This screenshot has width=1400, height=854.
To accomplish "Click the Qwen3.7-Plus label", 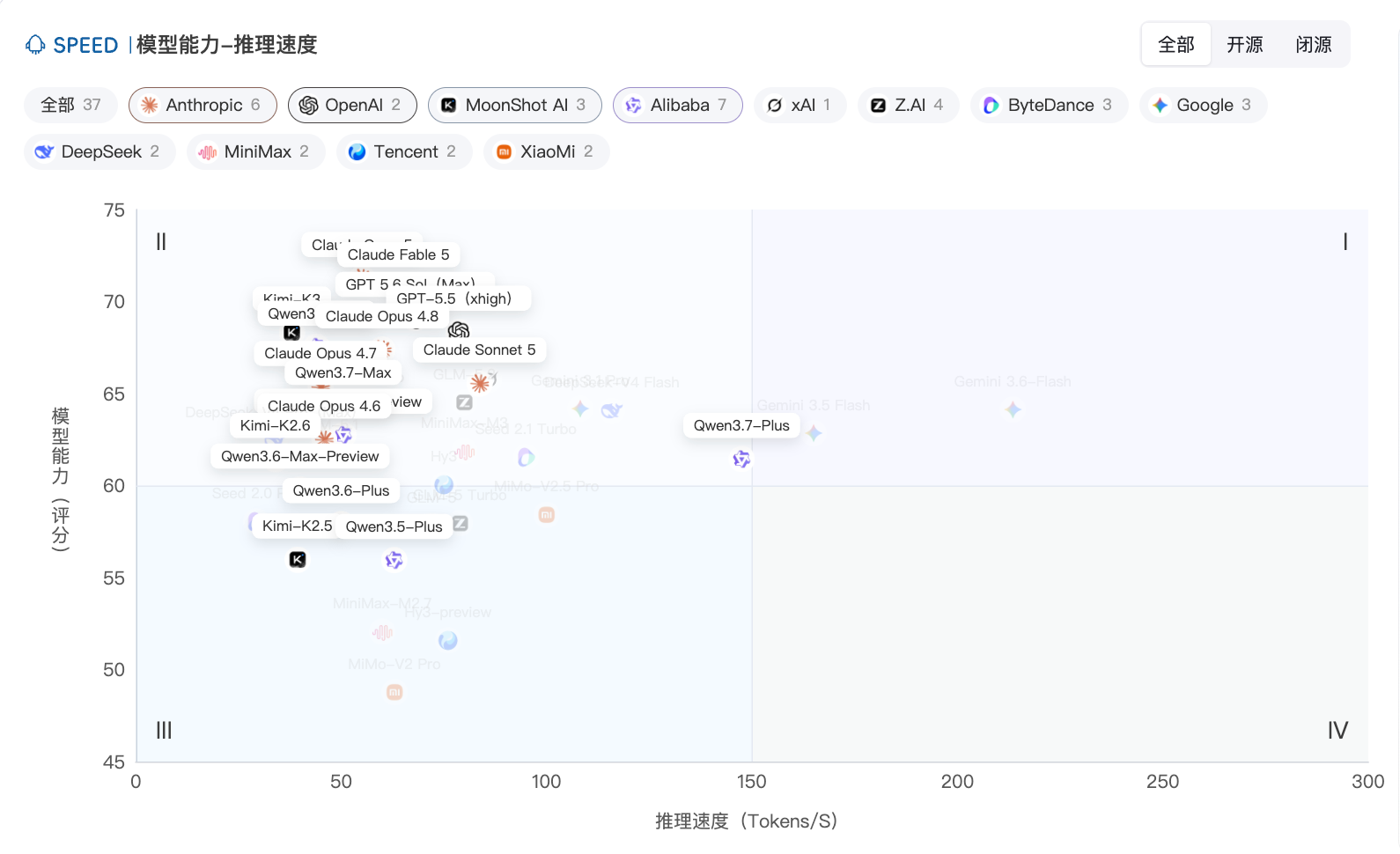I will 742,425.
